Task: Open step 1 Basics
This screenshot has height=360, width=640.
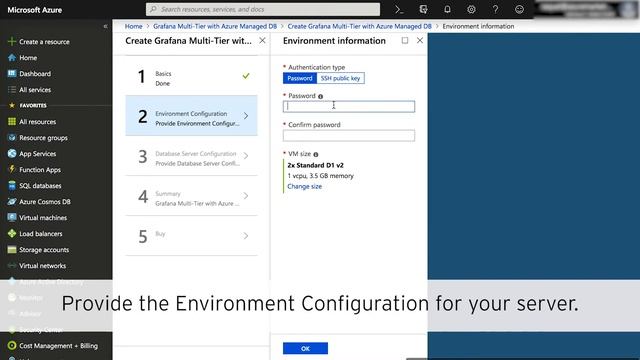Action: click(191, 76)
